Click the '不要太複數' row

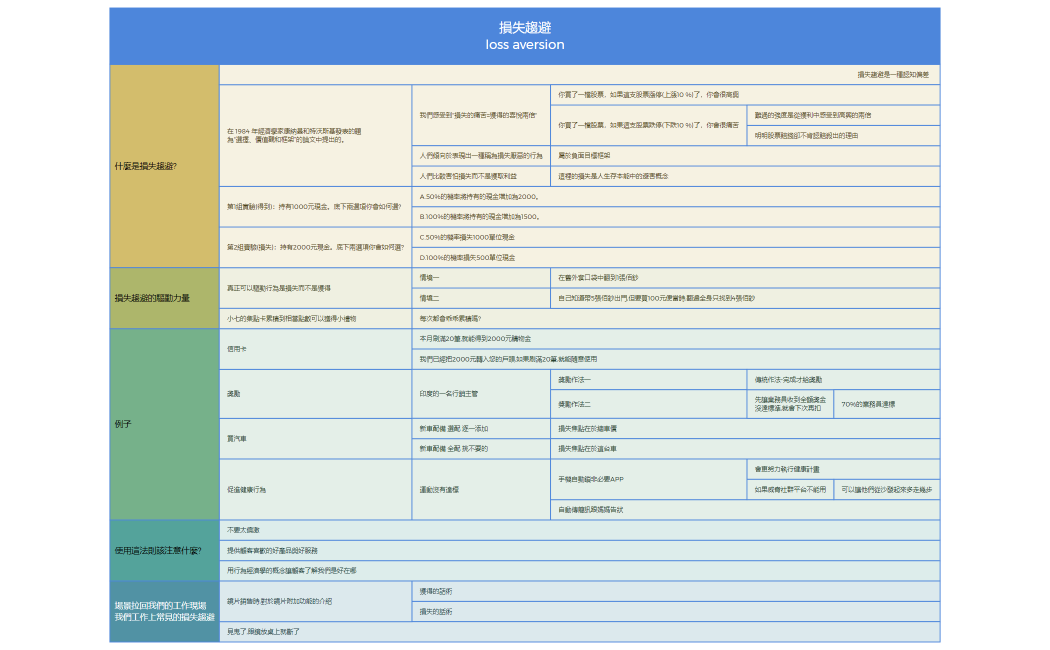(579, 530)
